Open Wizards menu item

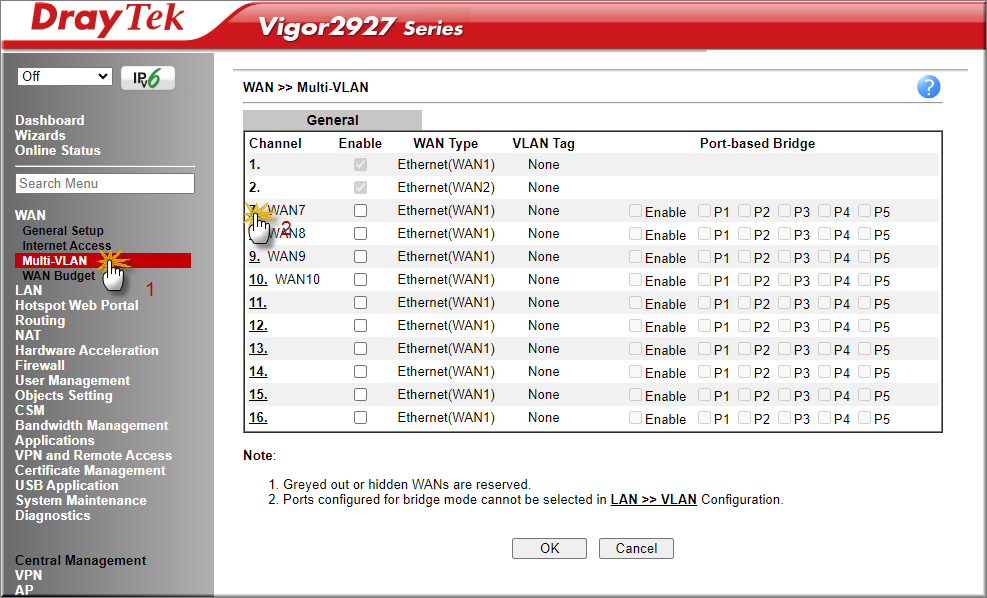tap(40, 135)
